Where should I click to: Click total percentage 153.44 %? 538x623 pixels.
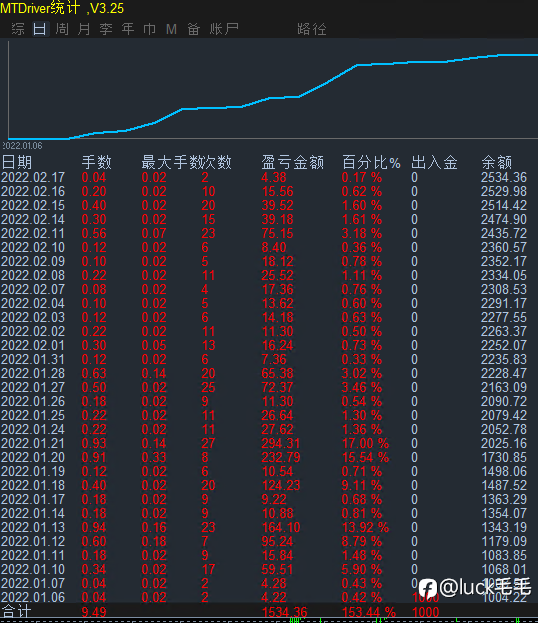pyautogui.click(x=369, y=612)
